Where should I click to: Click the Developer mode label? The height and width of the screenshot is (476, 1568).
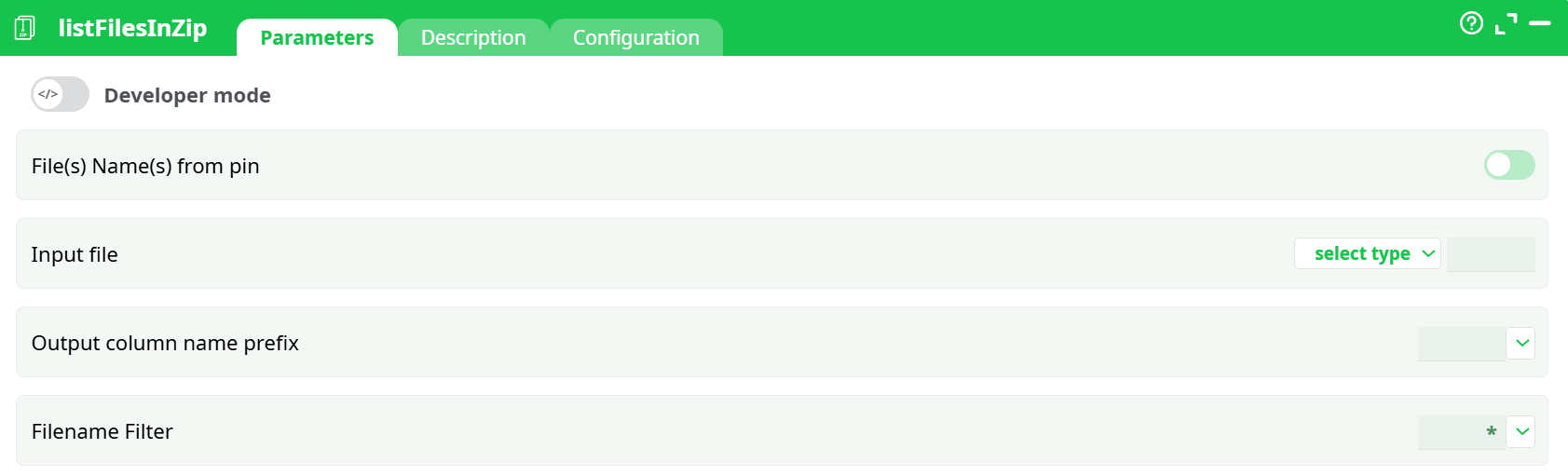point(187,95)
